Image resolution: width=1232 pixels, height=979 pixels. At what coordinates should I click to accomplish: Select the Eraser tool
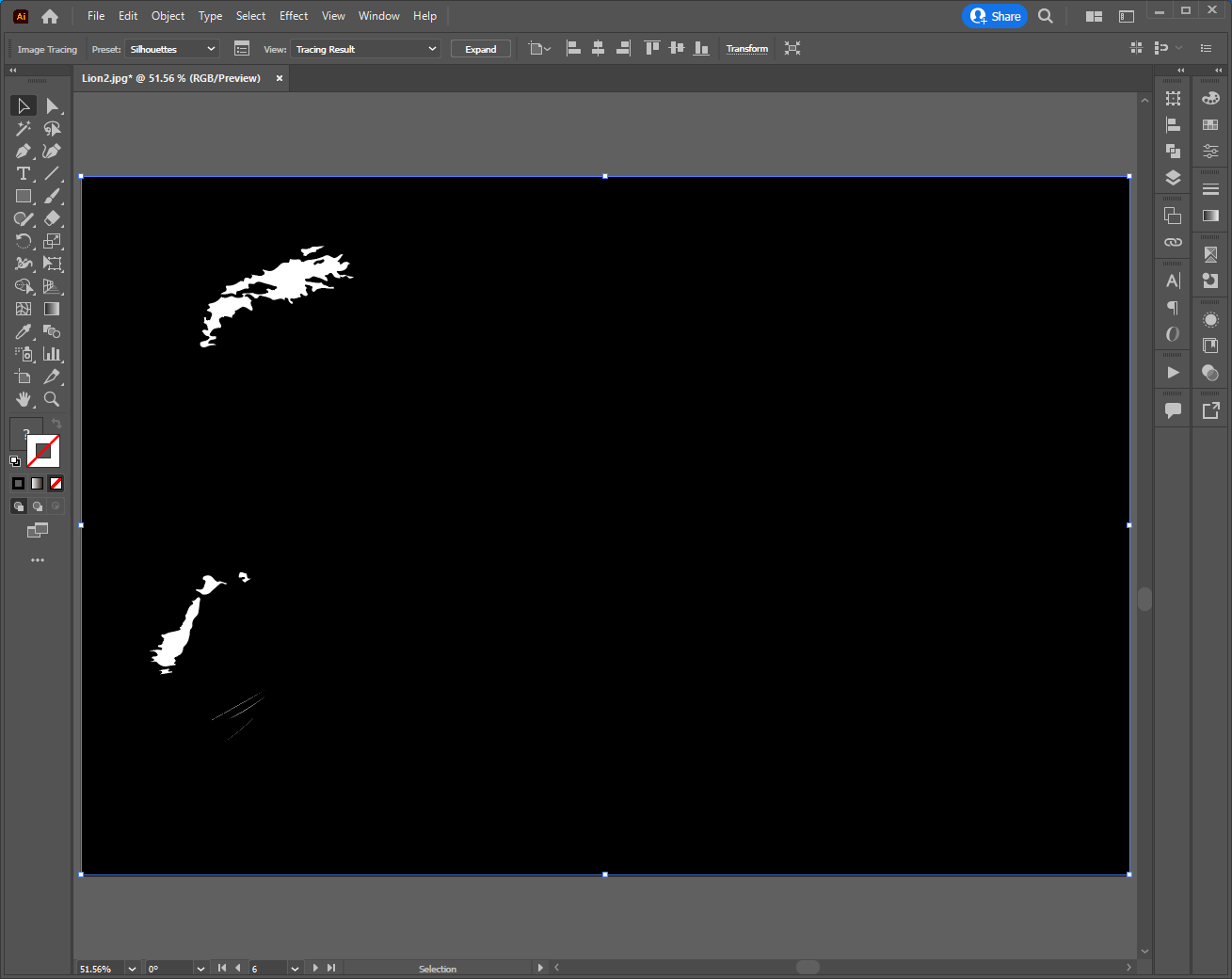pyautogui.click(x=53, y=218)
